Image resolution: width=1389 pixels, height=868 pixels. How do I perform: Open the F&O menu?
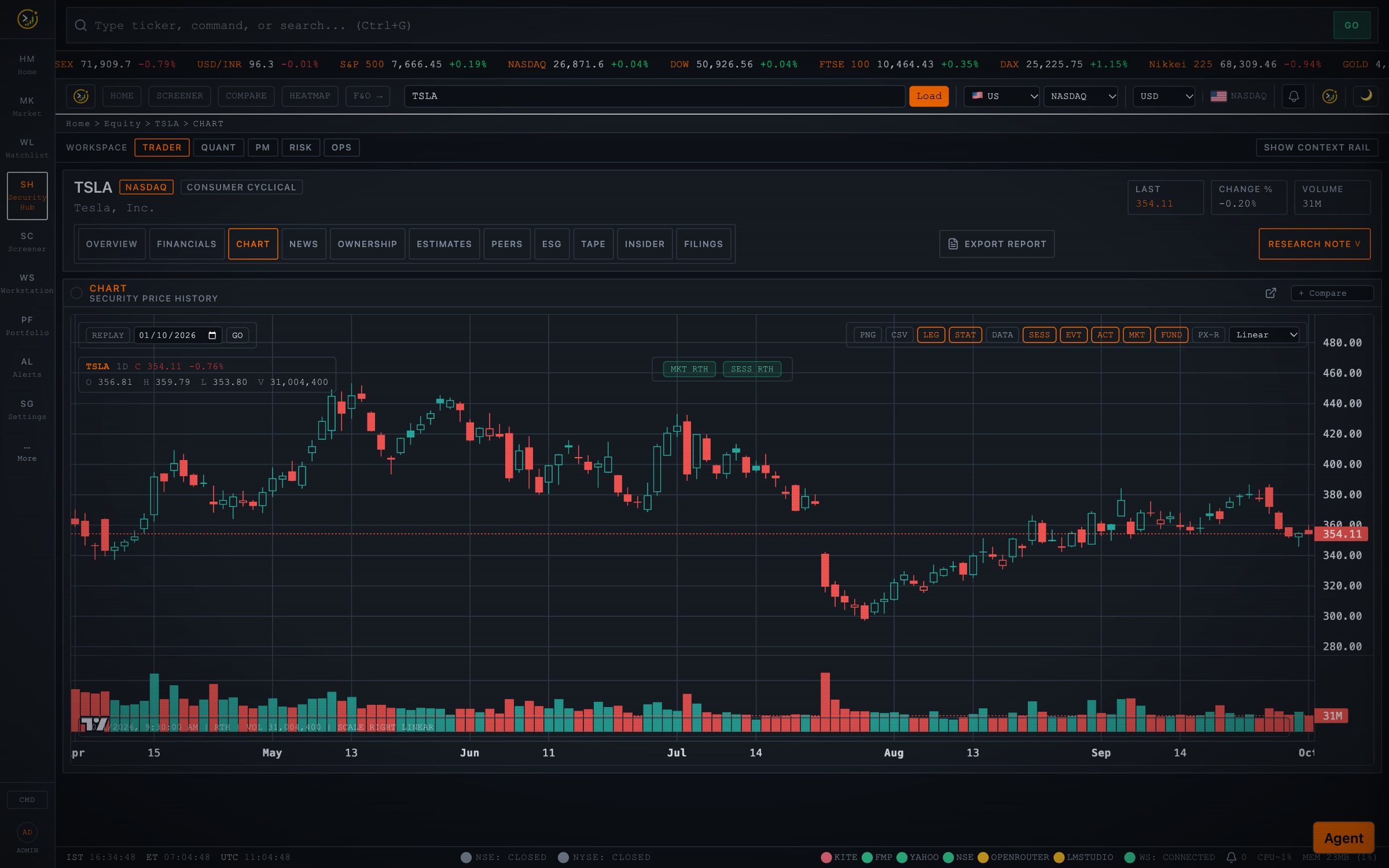[368, 96]
